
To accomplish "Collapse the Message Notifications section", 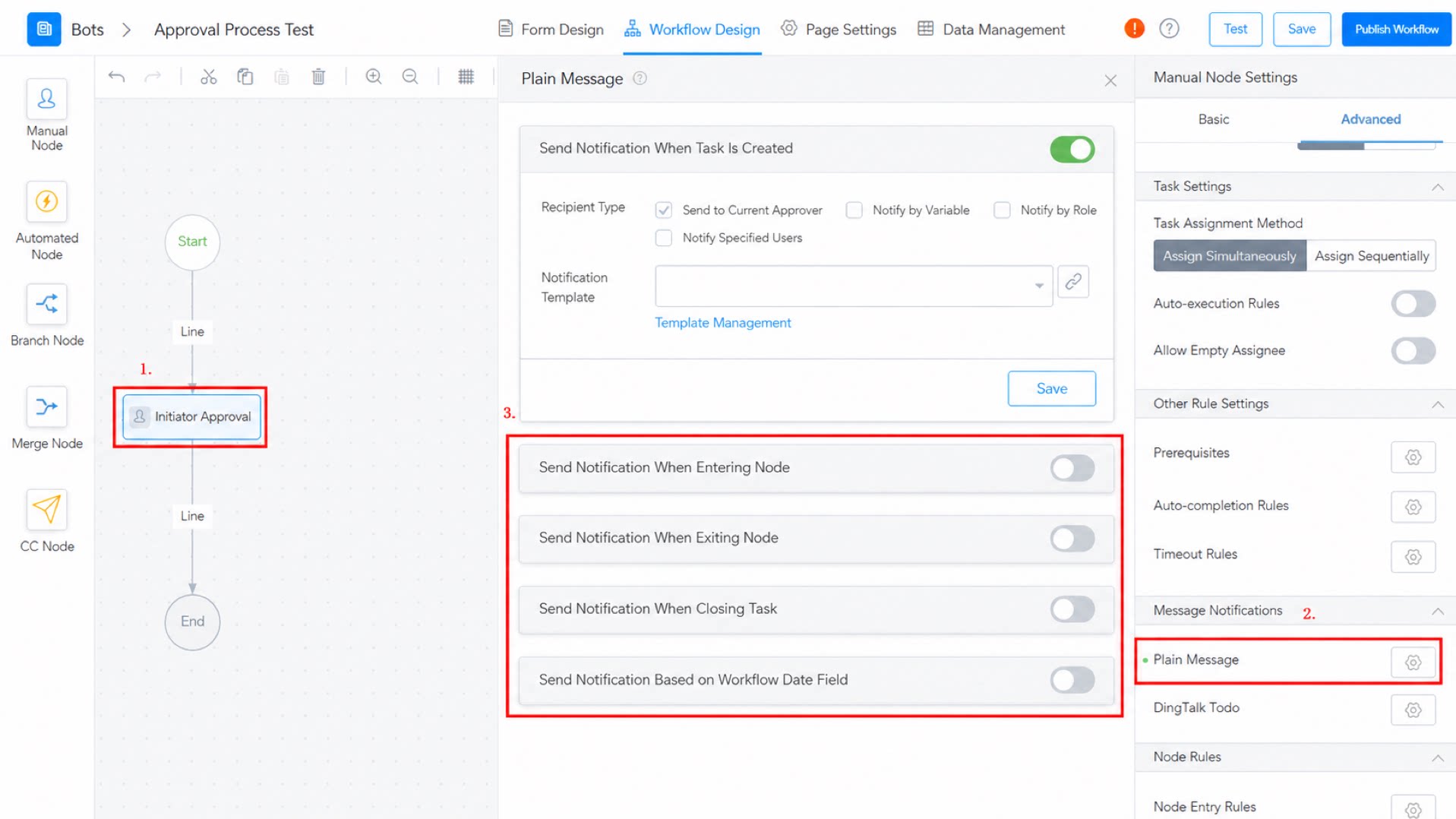I will [1437, 611].
